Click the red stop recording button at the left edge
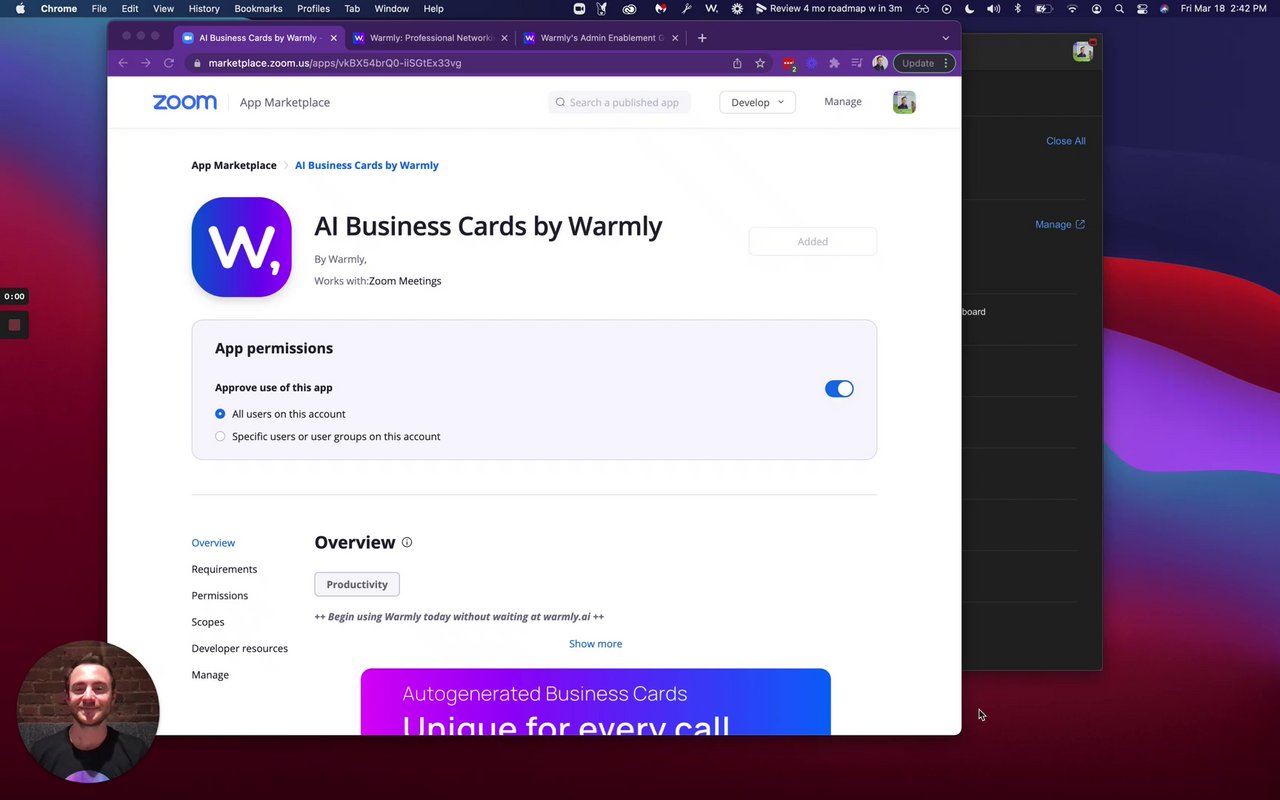Screen dimensions: 1280x800 pos(14,325)
